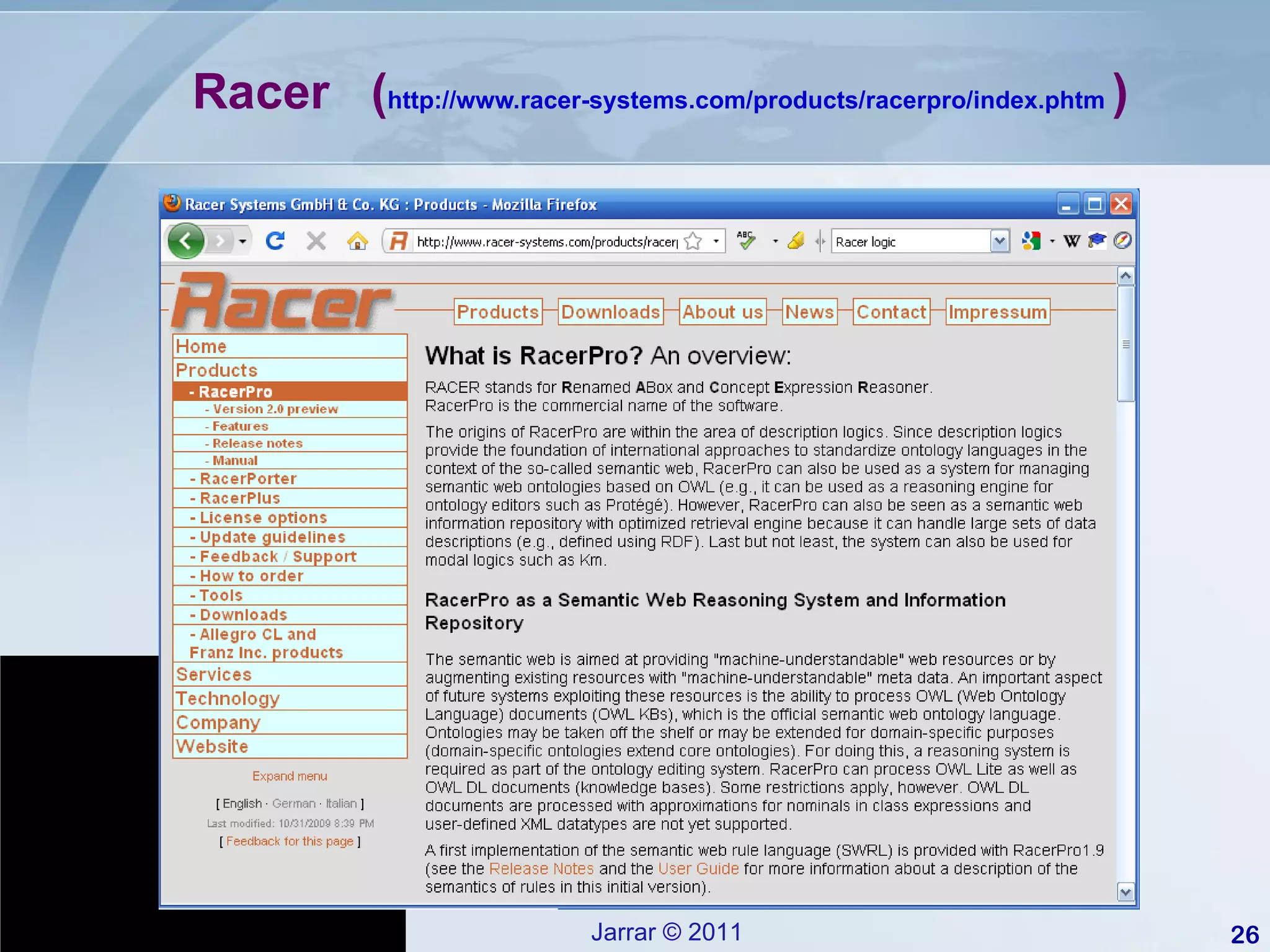1270x952 pixels.
Task: Click the address bar URL field
Action: [547, 242]
